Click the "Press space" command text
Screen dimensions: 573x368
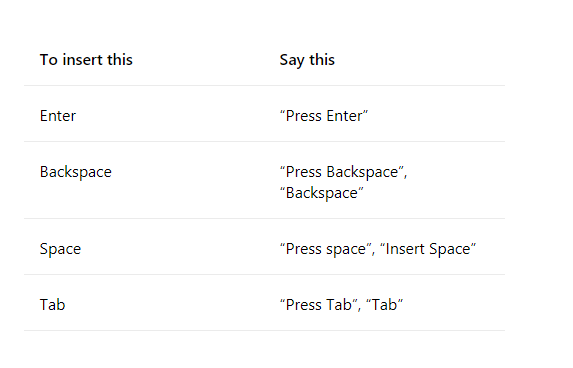[x=326, y=249]
